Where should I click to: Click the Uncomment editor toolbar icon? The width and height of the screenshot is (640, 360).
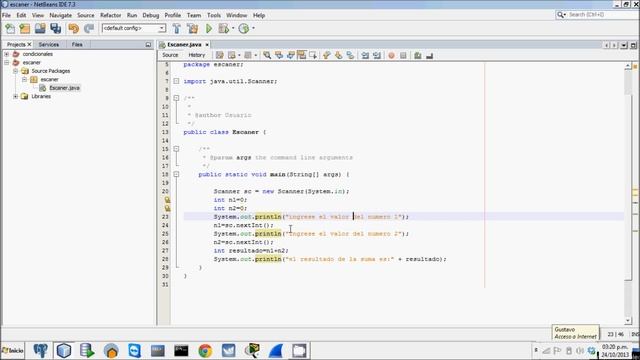coord(429,55)
